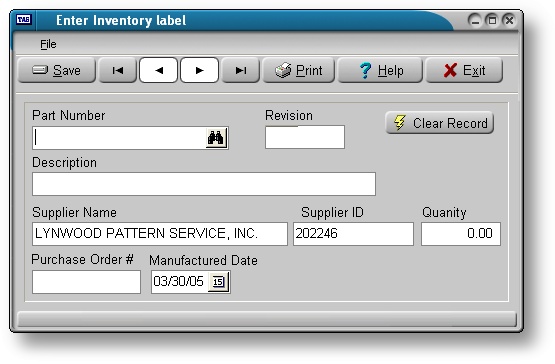
Task: Open the File menu
Action: [48, 44]
